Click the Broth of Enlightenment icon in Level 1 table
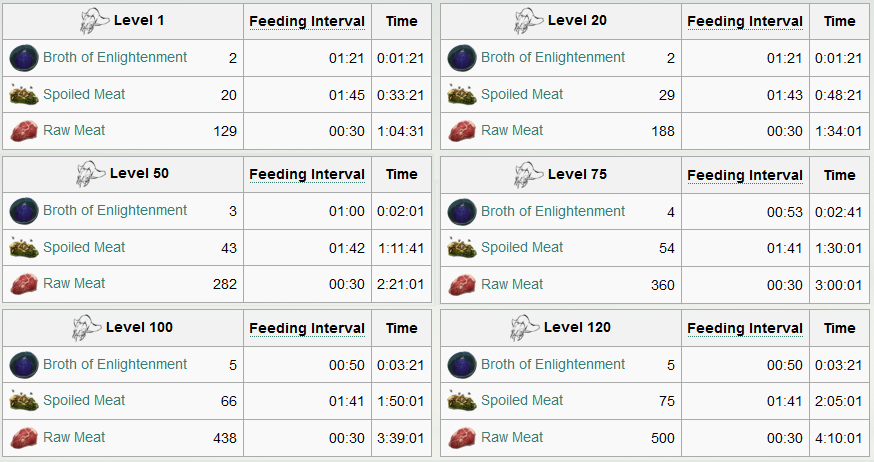Viewport: 874px width, 462px height. click(x=24, y=58)
